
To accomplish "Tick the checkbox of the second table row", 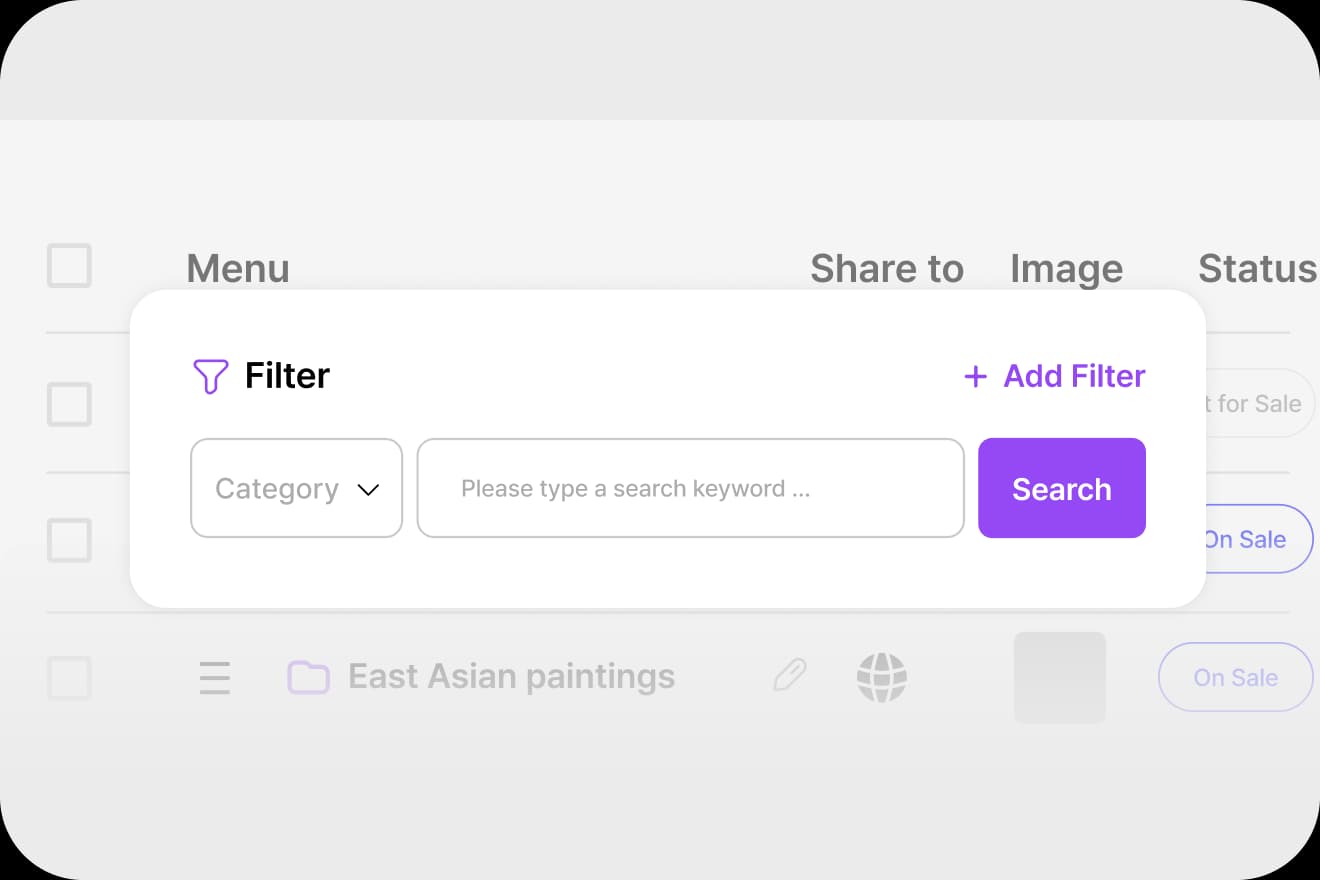I will pos(70,540).
